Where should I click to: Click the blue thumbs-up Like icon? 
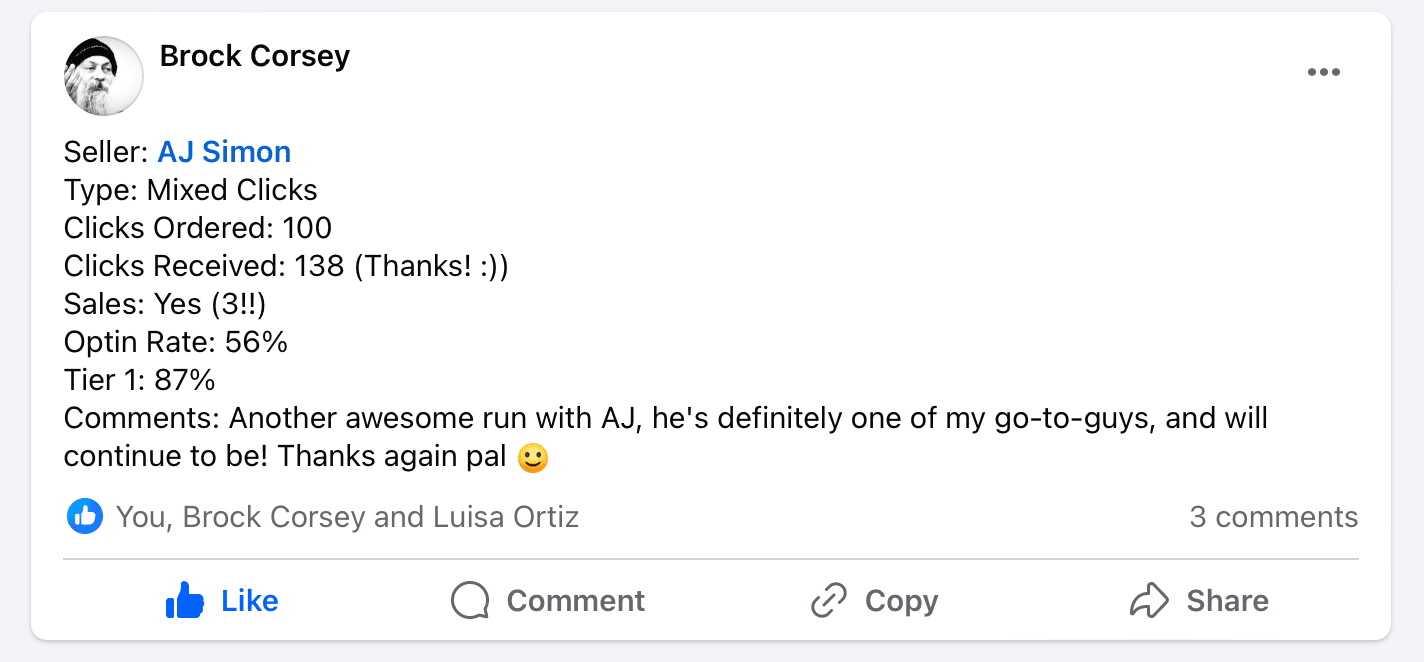tap(185, 600)
